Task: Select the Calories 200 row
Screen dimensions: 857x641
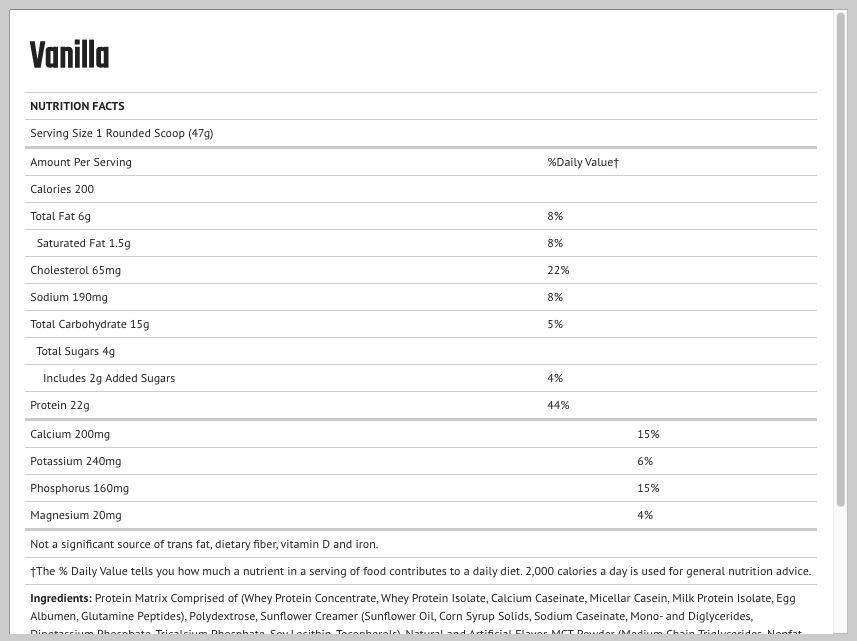Action: pos(62,189)
